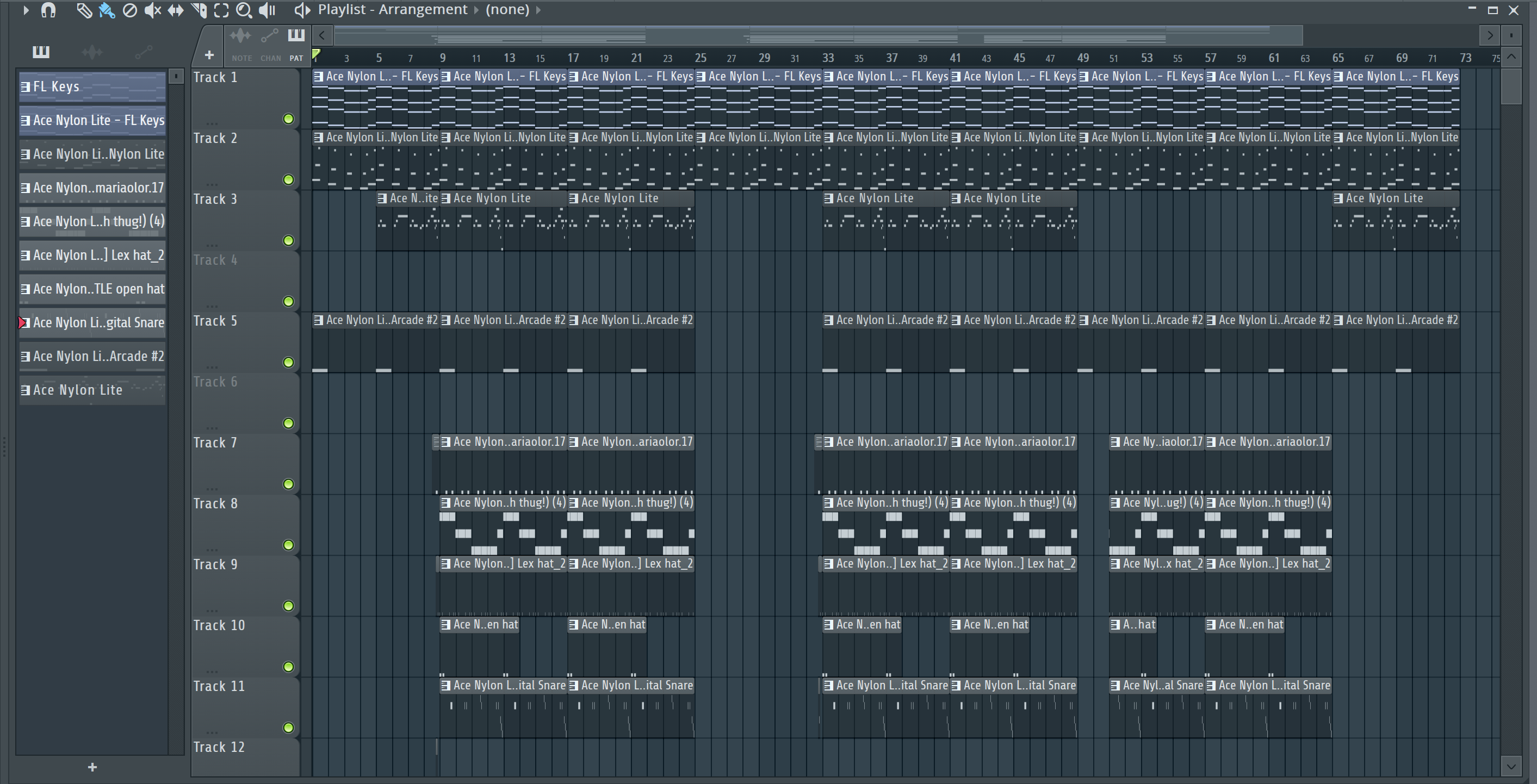Screen dimensions: 1537x784
Task: Open menu of first Arcade #2 clip on Track 5
Action: (x=319, y=320)
